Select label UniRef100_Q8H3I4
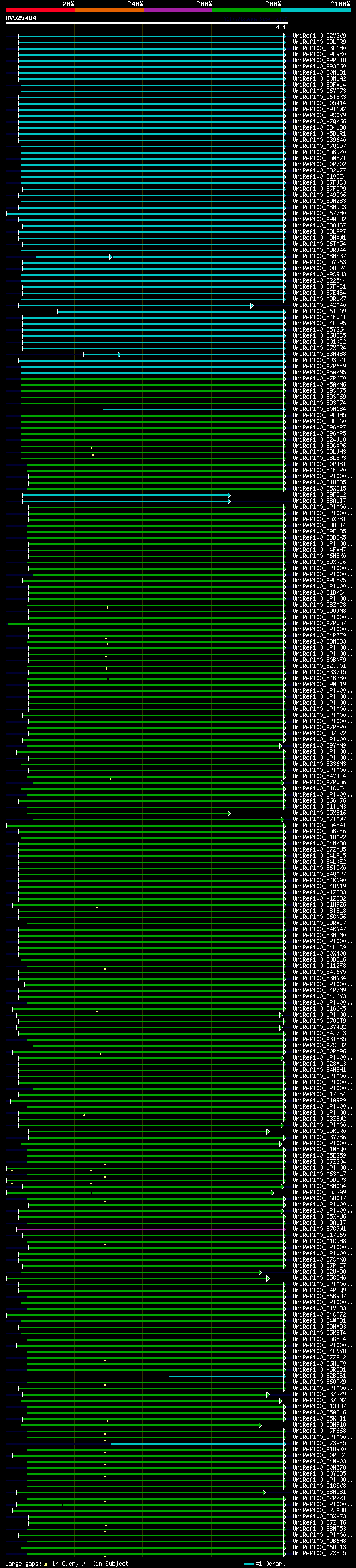 (x=319, y=525)
